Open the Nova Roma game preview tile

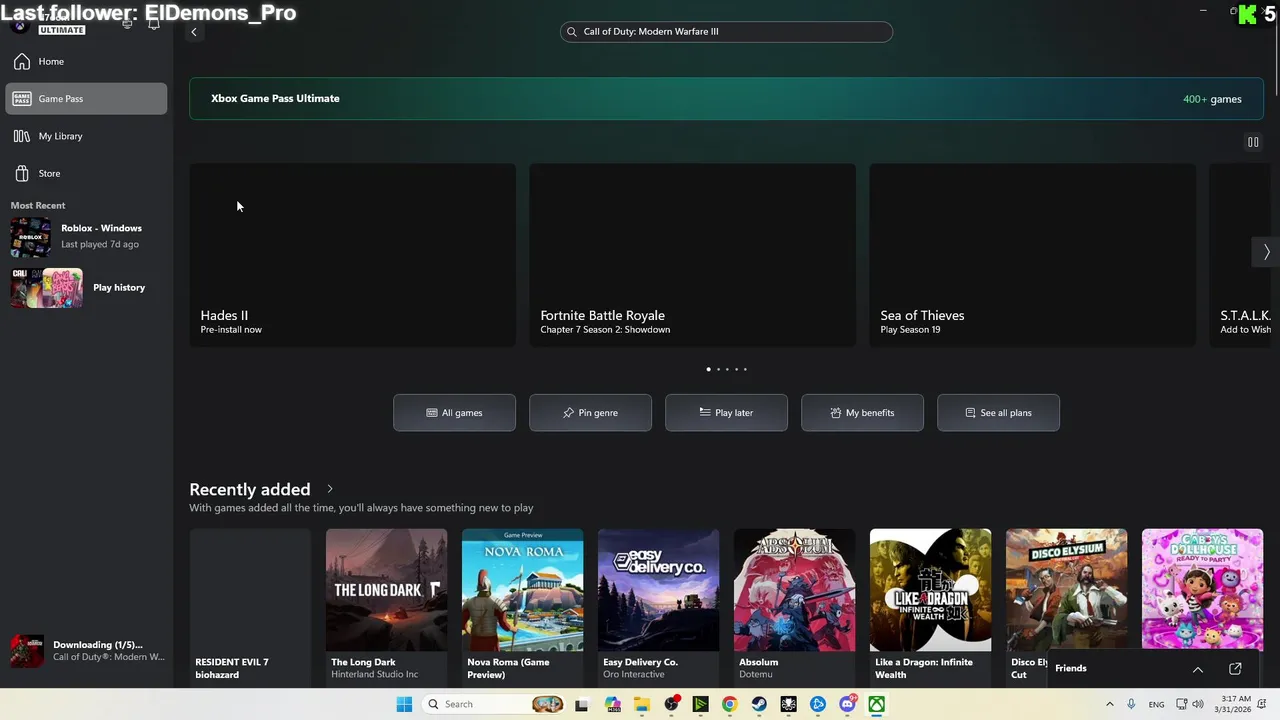pyautogui.click(x=522, y=607)
